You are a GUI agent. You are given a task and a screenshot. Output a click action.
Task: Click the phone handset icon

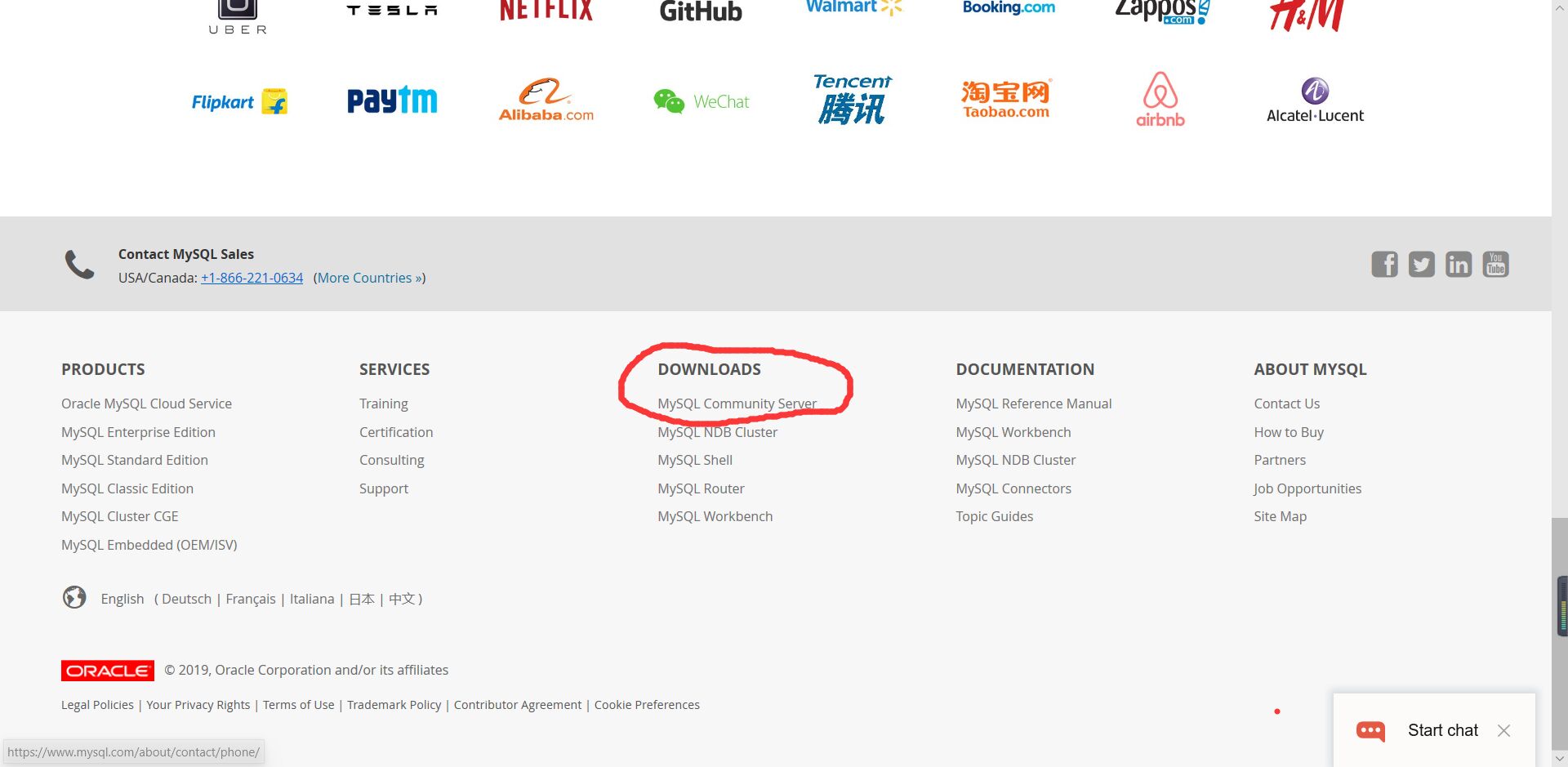(80, 265)
